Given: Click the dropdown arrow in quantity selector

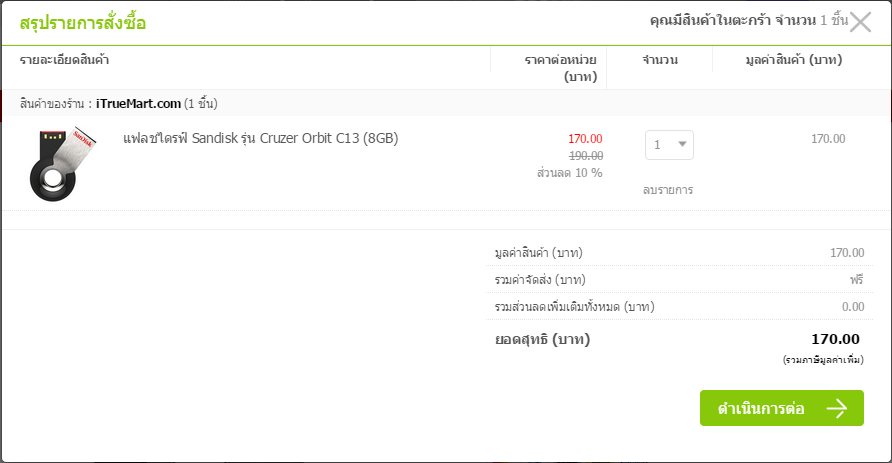Looking at the screenshot, I should (x=682, y=144).
